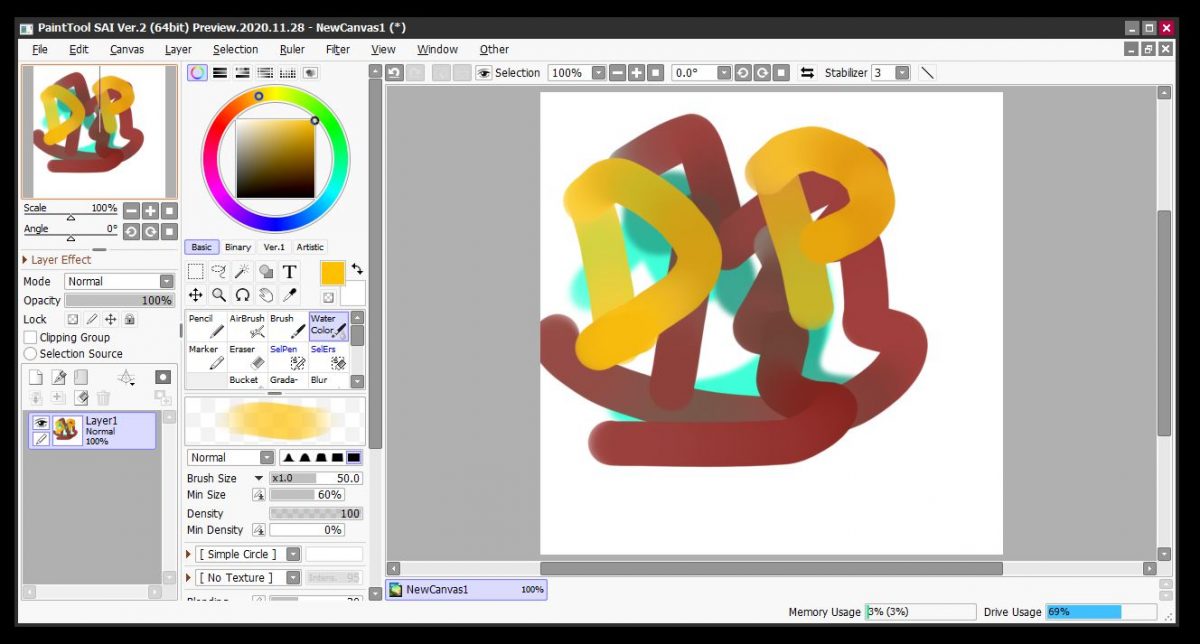
Task: Open the zoom percentage dropdown
Action: (x=598, y=73)
